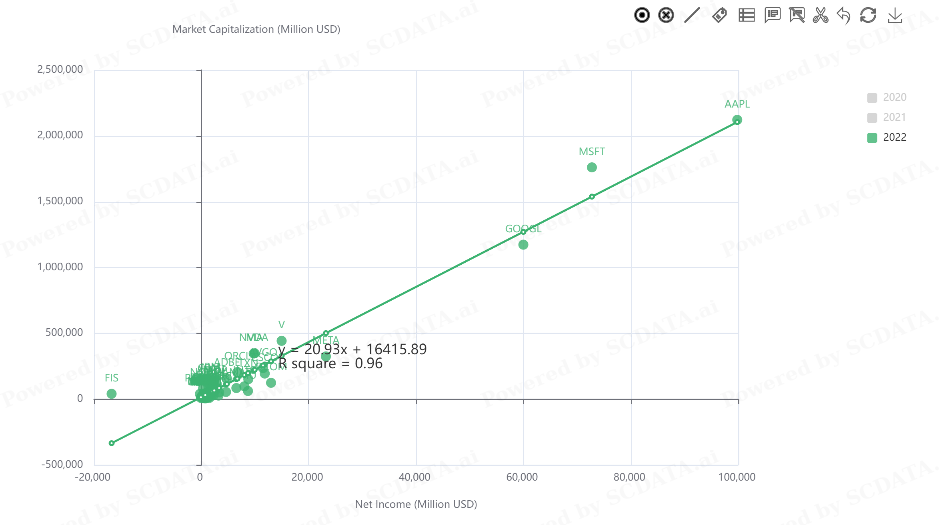Click the -20,000 x-axis tick label
This screenshot has height=525, width=939.
pyautogui.click(x=92, y=477)
